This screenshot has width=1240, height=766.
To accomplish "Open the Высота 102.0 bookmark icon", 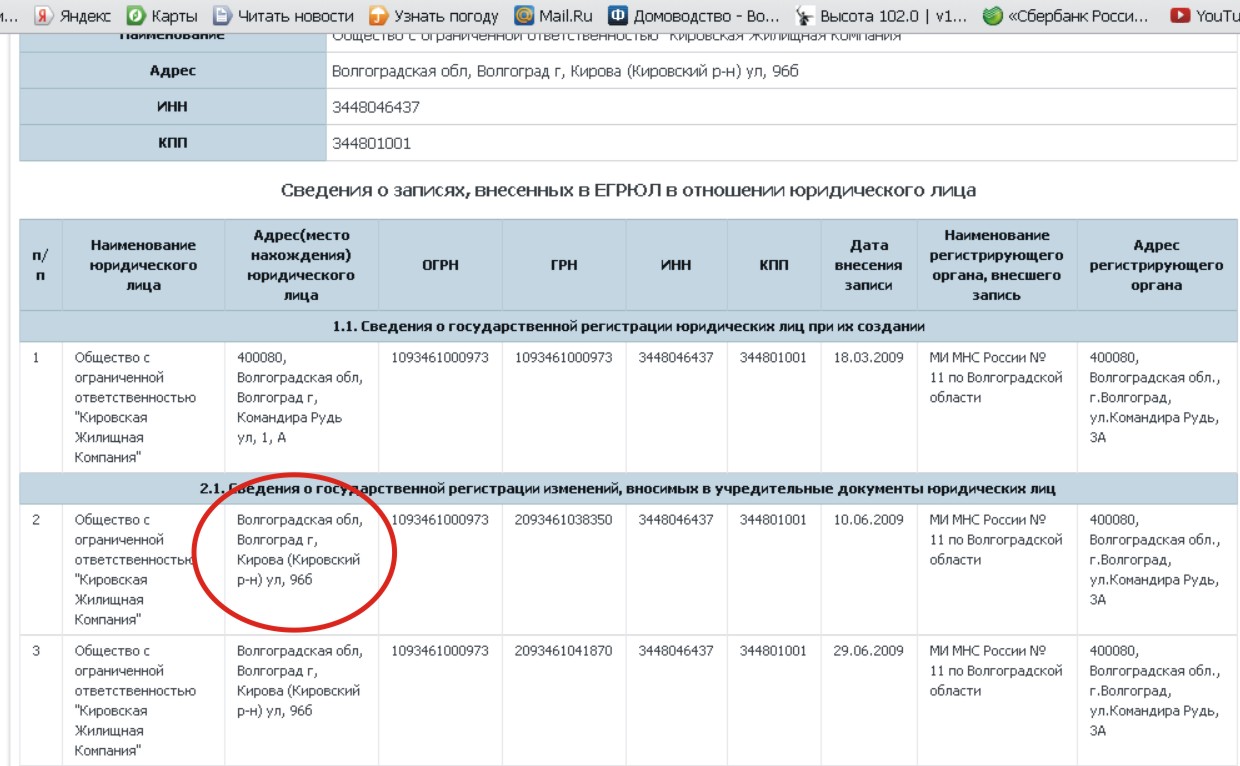I will [x=803, y=15].
